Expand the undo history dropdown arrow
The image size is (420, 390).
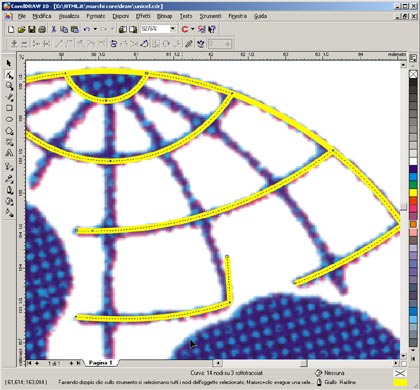95,29
